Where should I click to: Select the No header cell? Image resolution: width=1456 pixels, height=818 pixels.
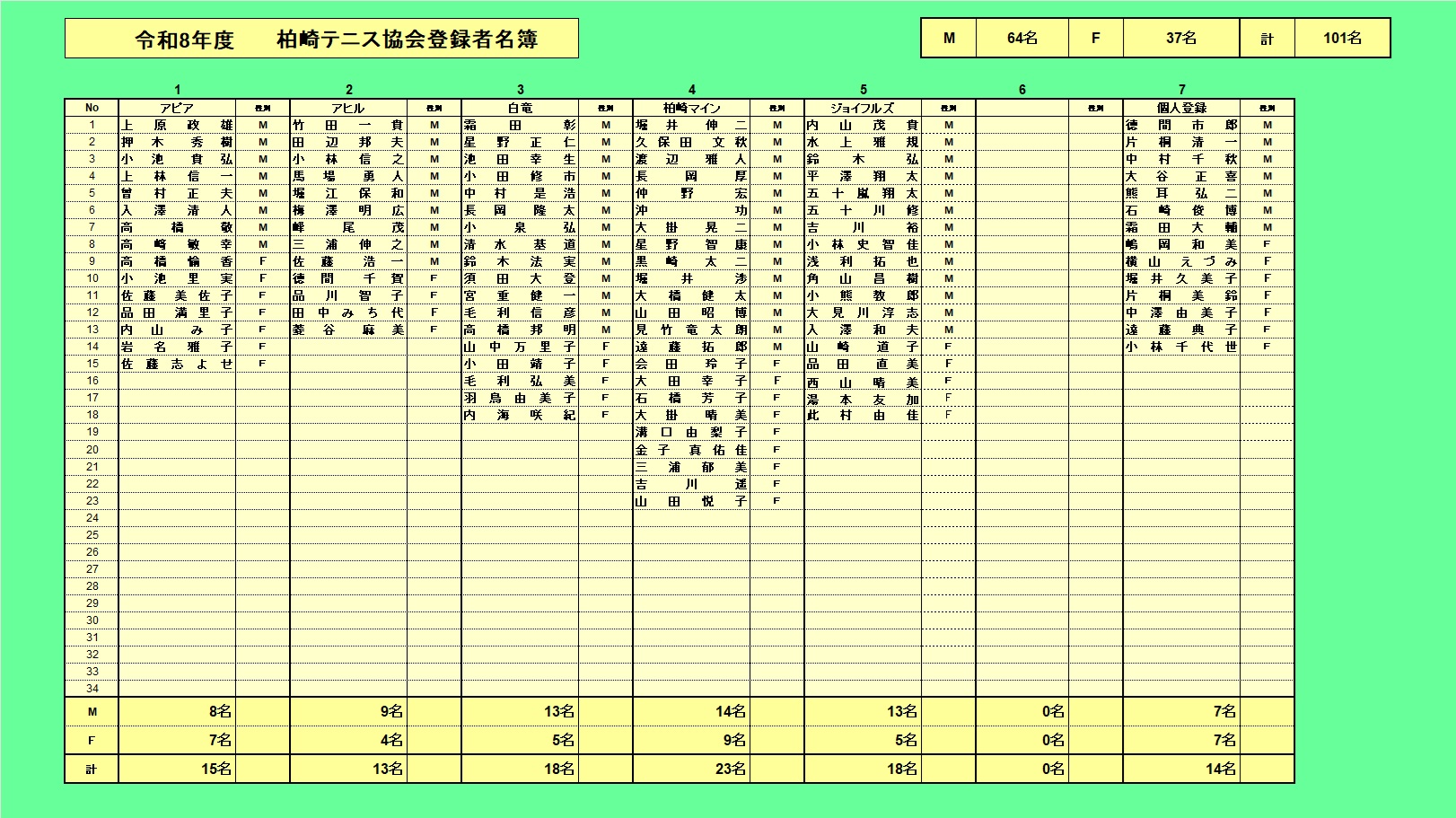coord(92,108)
